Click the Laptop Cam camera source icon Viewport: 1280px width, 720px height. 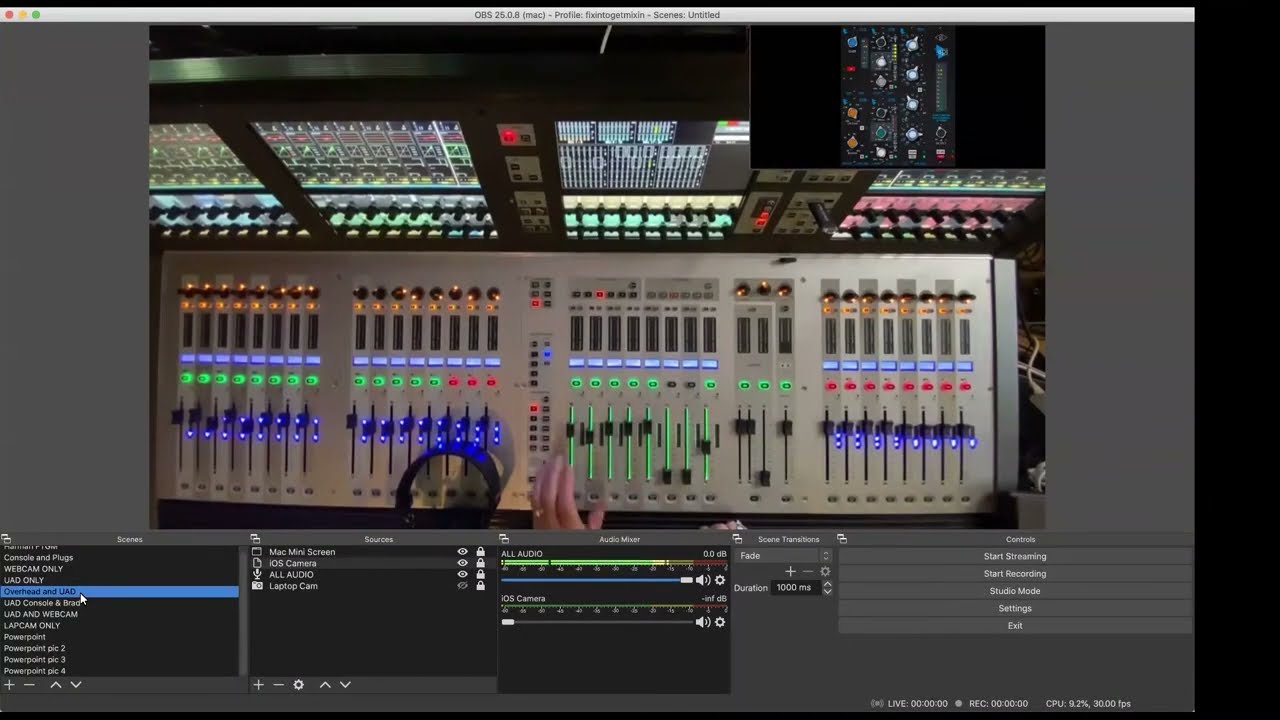click(x=257, y=586)
